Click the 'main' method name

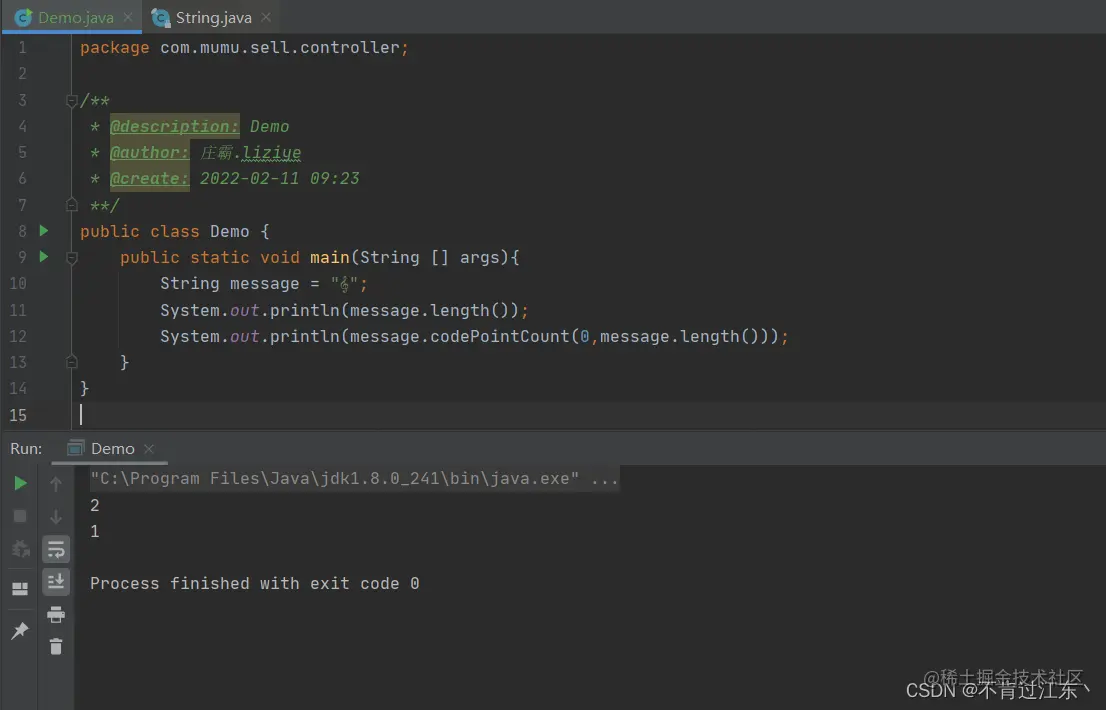[x=329, y=257]
